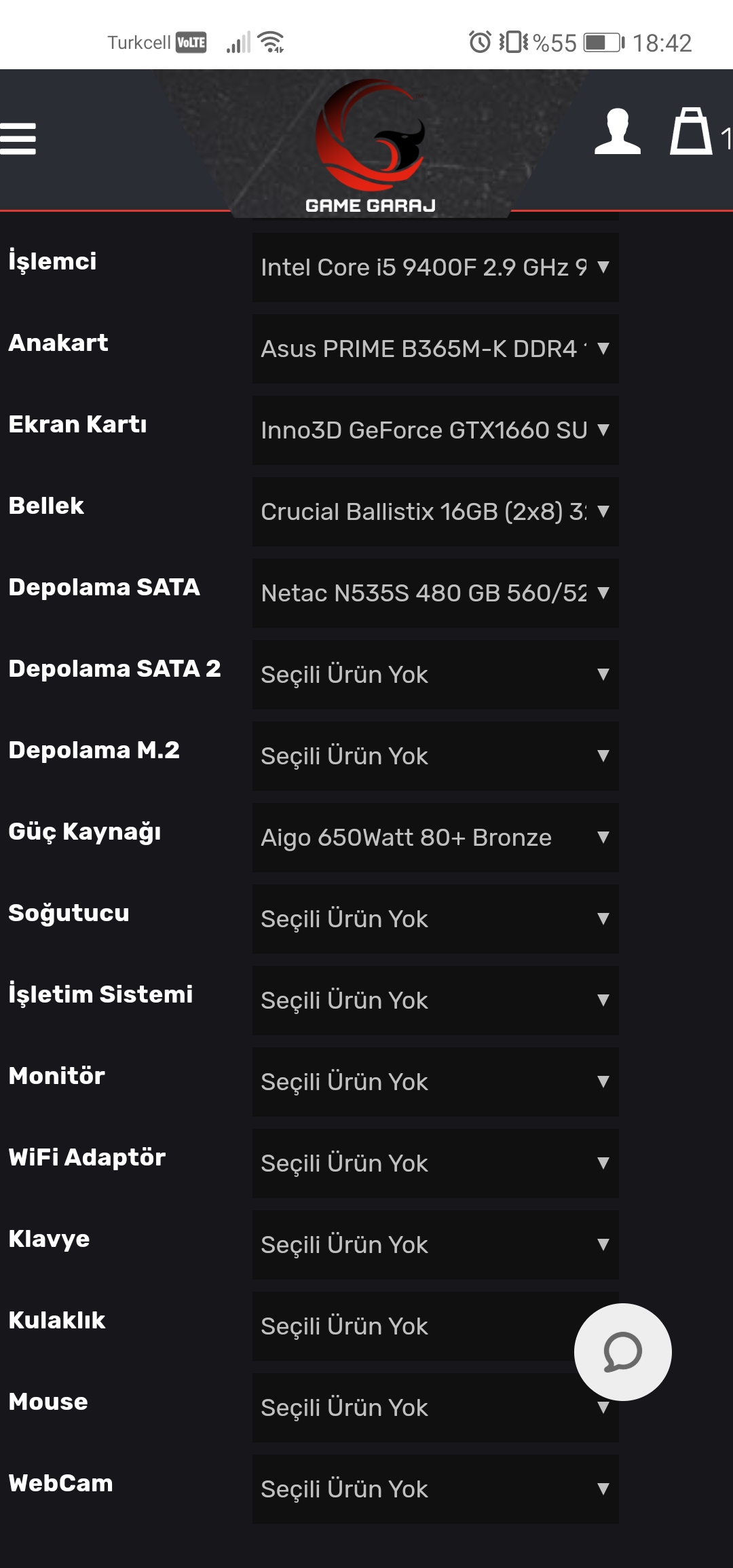The image size is (733, 1568).
Task: Open the İşlemci processor dropdown
Action: pyautogui.click(x=435, y=267)
